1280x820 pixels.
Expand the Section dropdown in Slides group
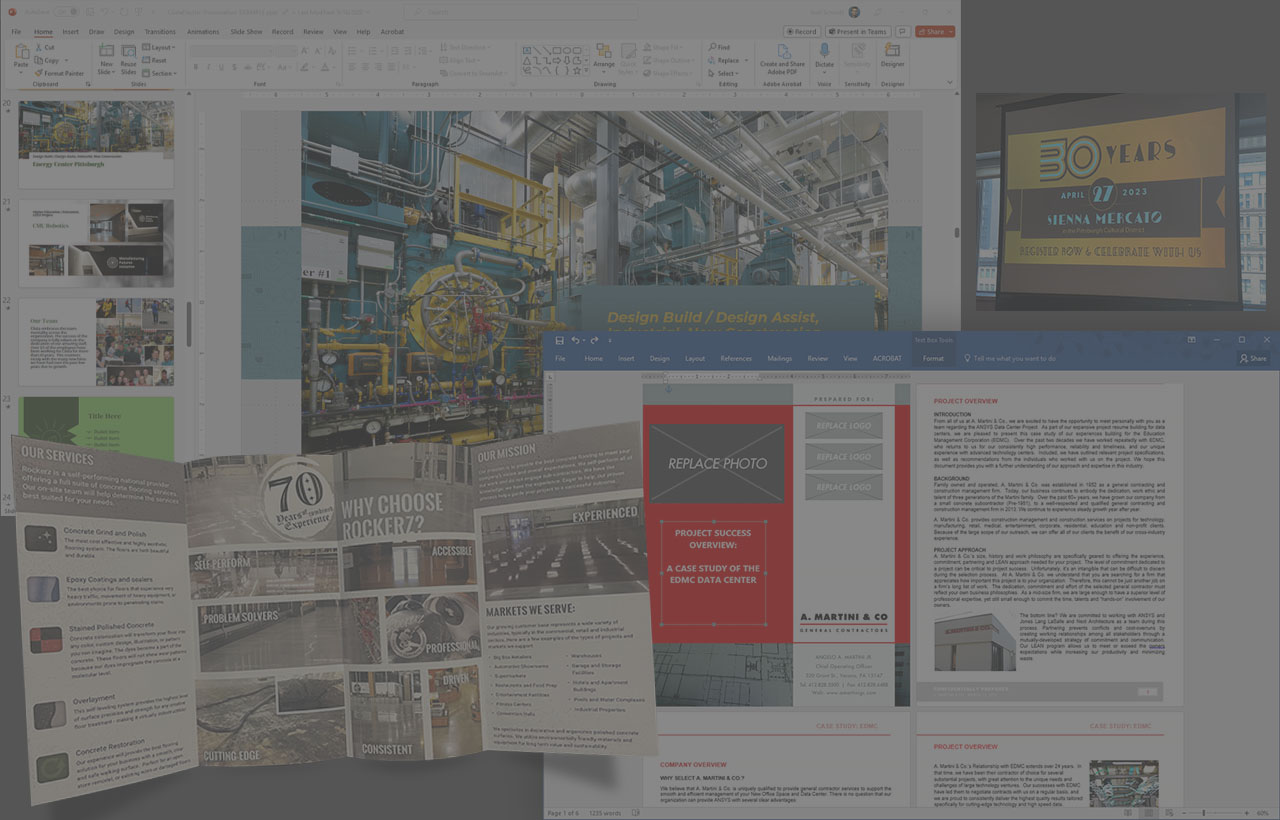pos(162,73)
